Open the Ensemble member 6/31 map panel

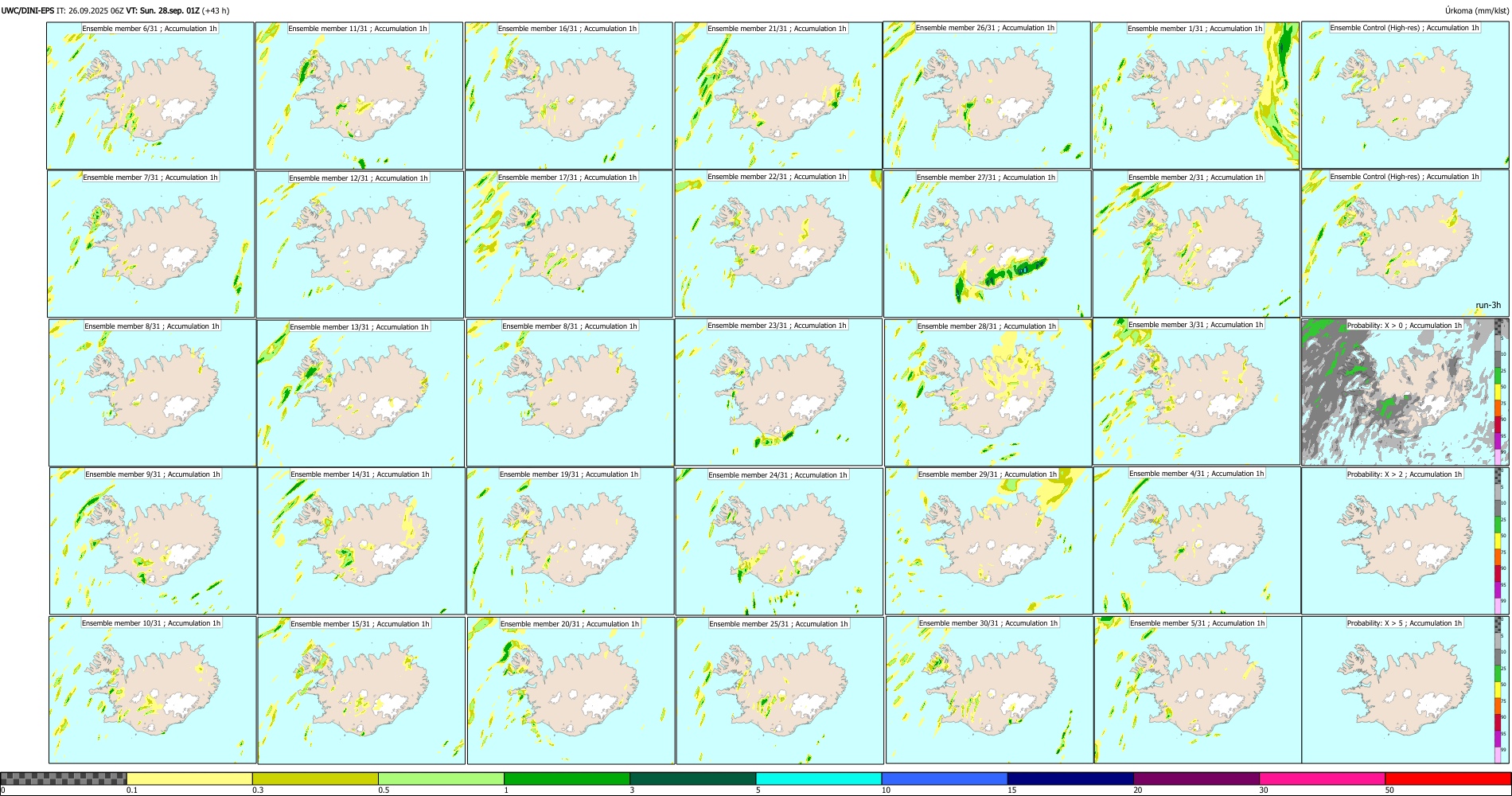click(150, 95)
